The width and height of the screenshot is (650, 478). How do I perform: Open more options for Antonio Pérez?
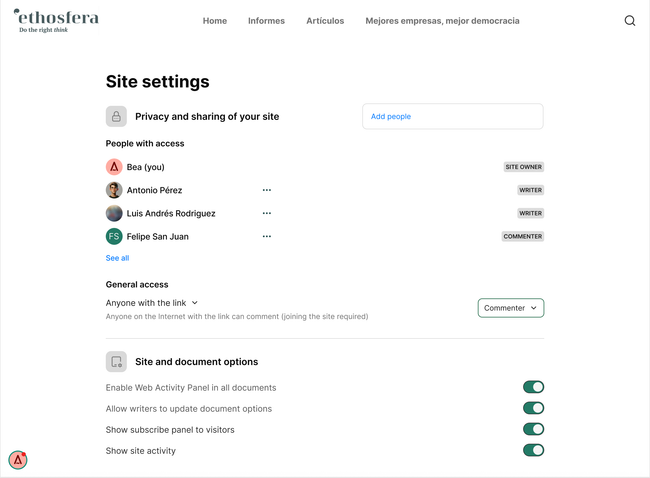point(267,190)
